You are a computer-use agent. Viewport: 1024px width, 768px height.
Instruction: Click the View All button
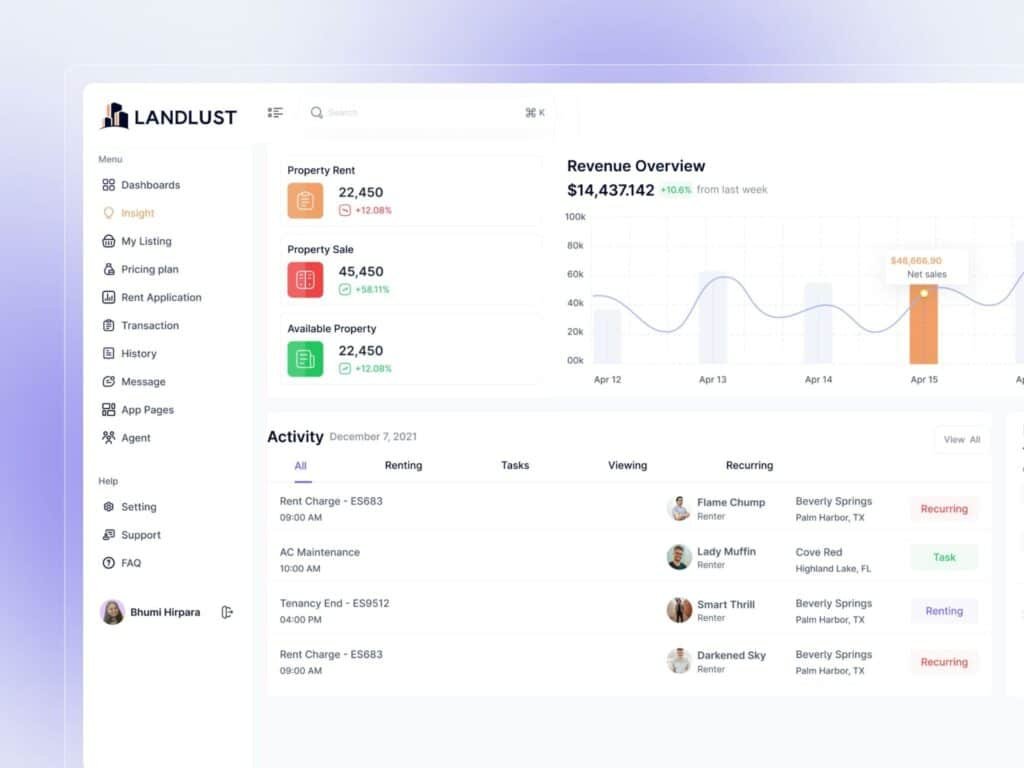click(962, 440)
